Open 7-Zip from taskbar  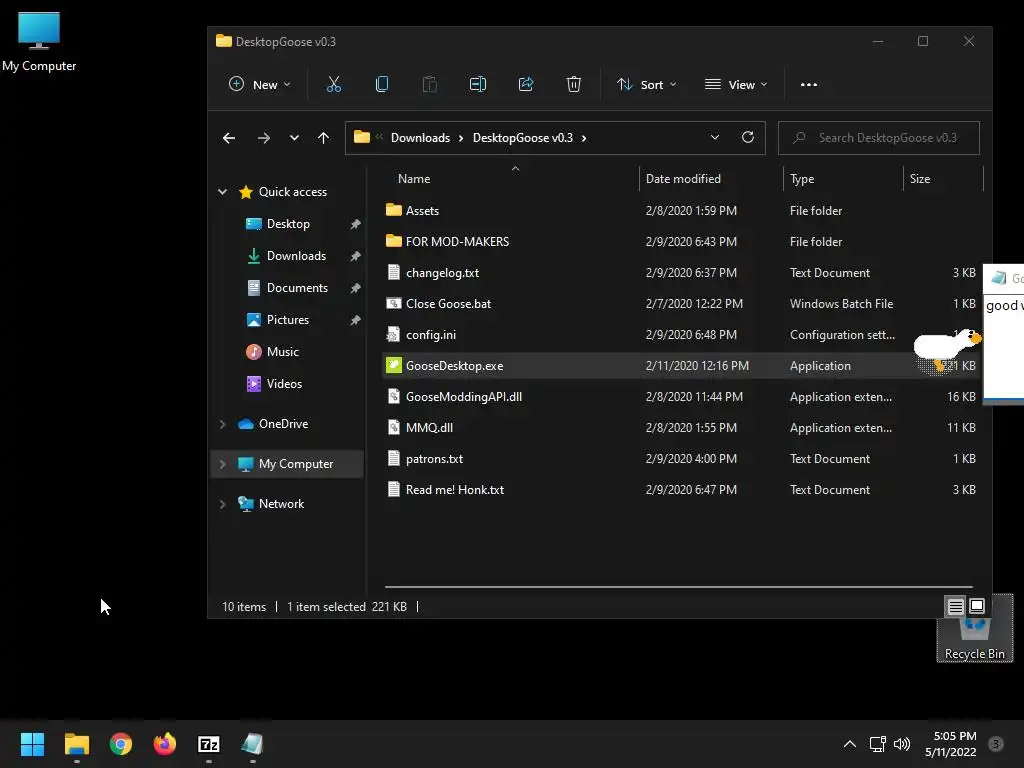209,744
